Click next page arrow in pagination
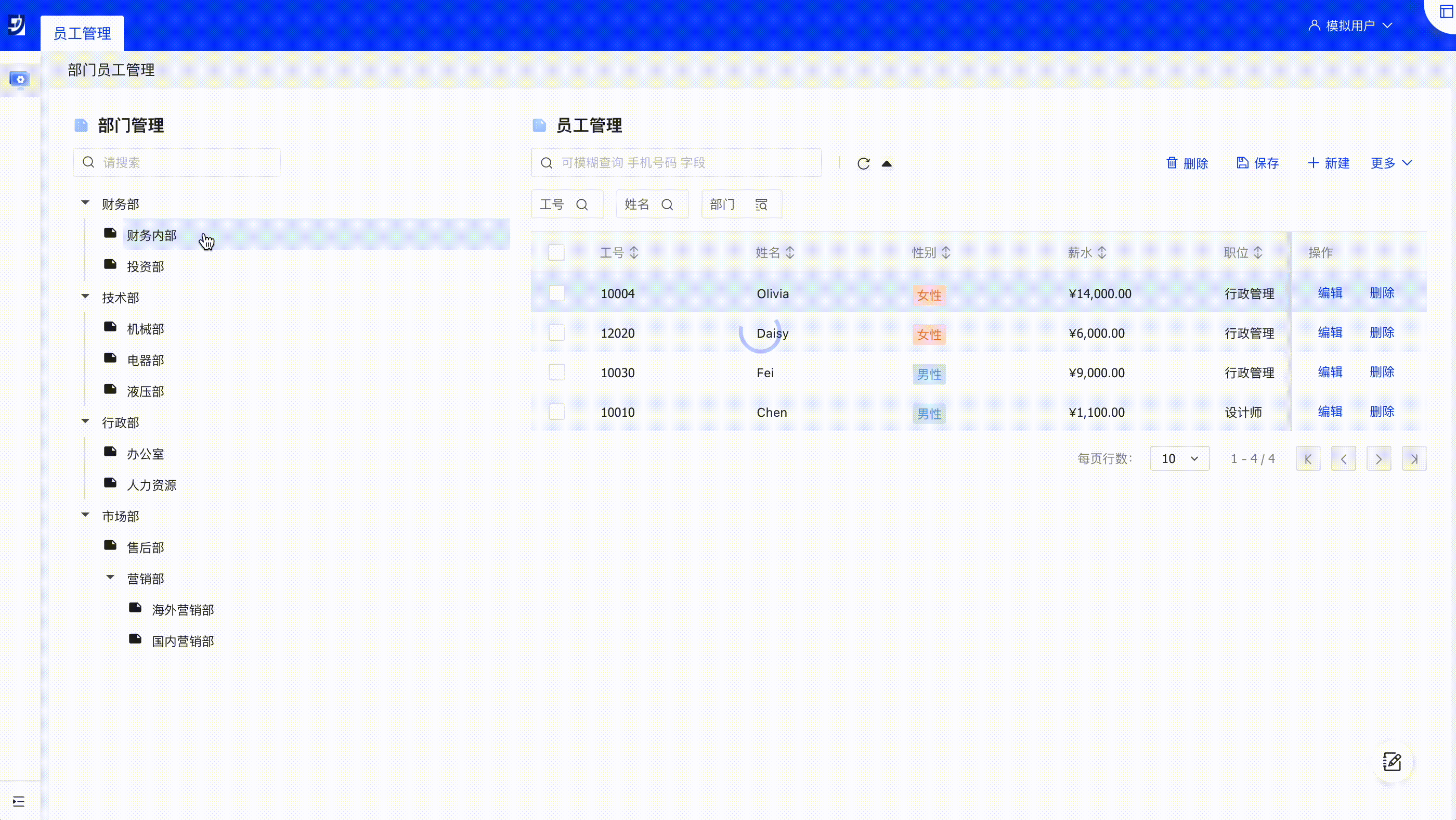This screenshot has width=1456, height=820. click(1379, 458)
